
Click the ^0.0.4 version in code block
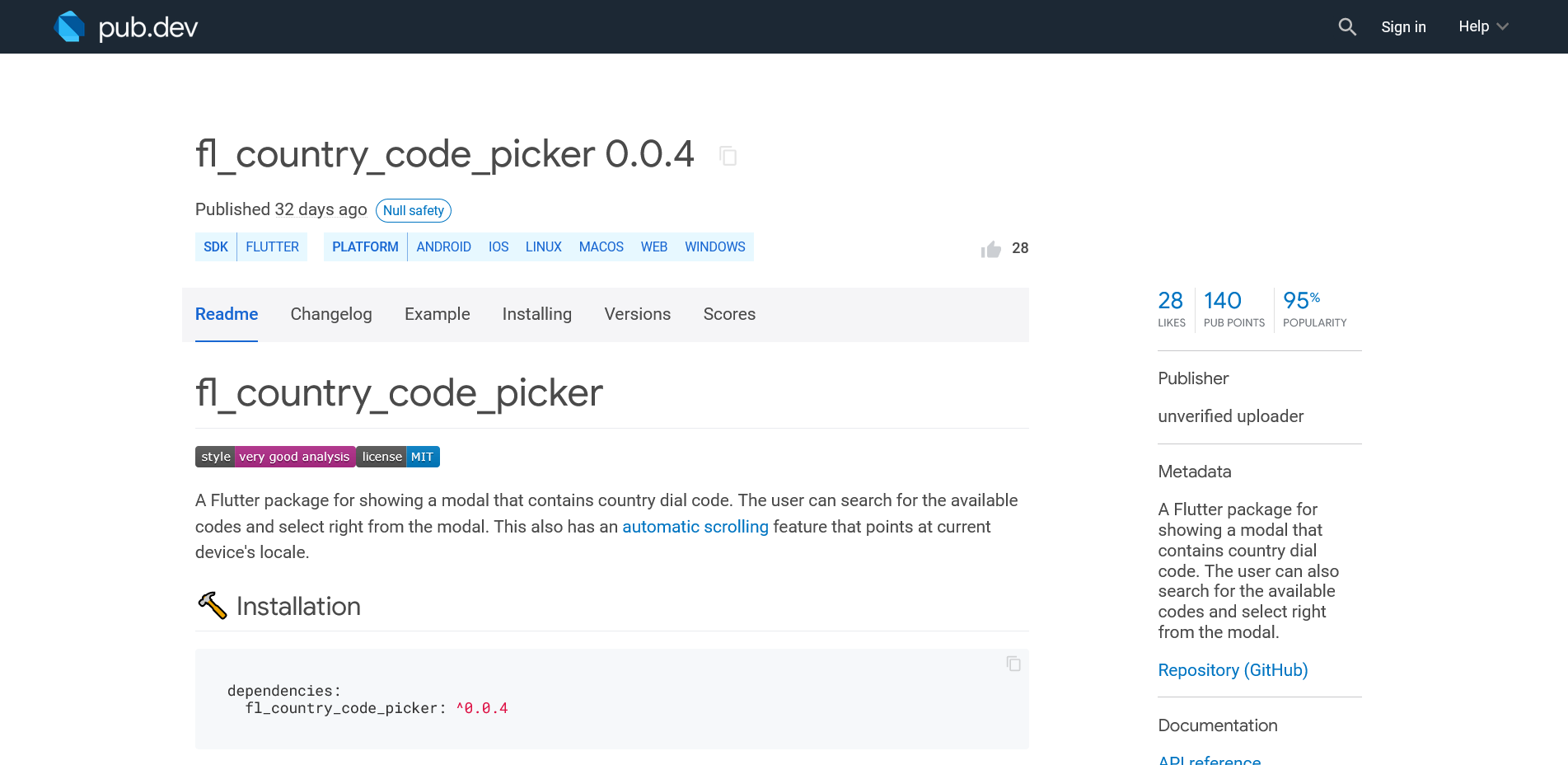[482, 708]
